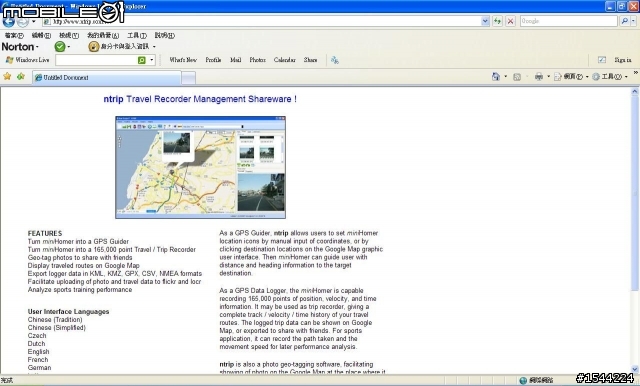Screen dimensions: 640x386
Task: Open the 檢視(V) View menu
Action: (69, 36)
